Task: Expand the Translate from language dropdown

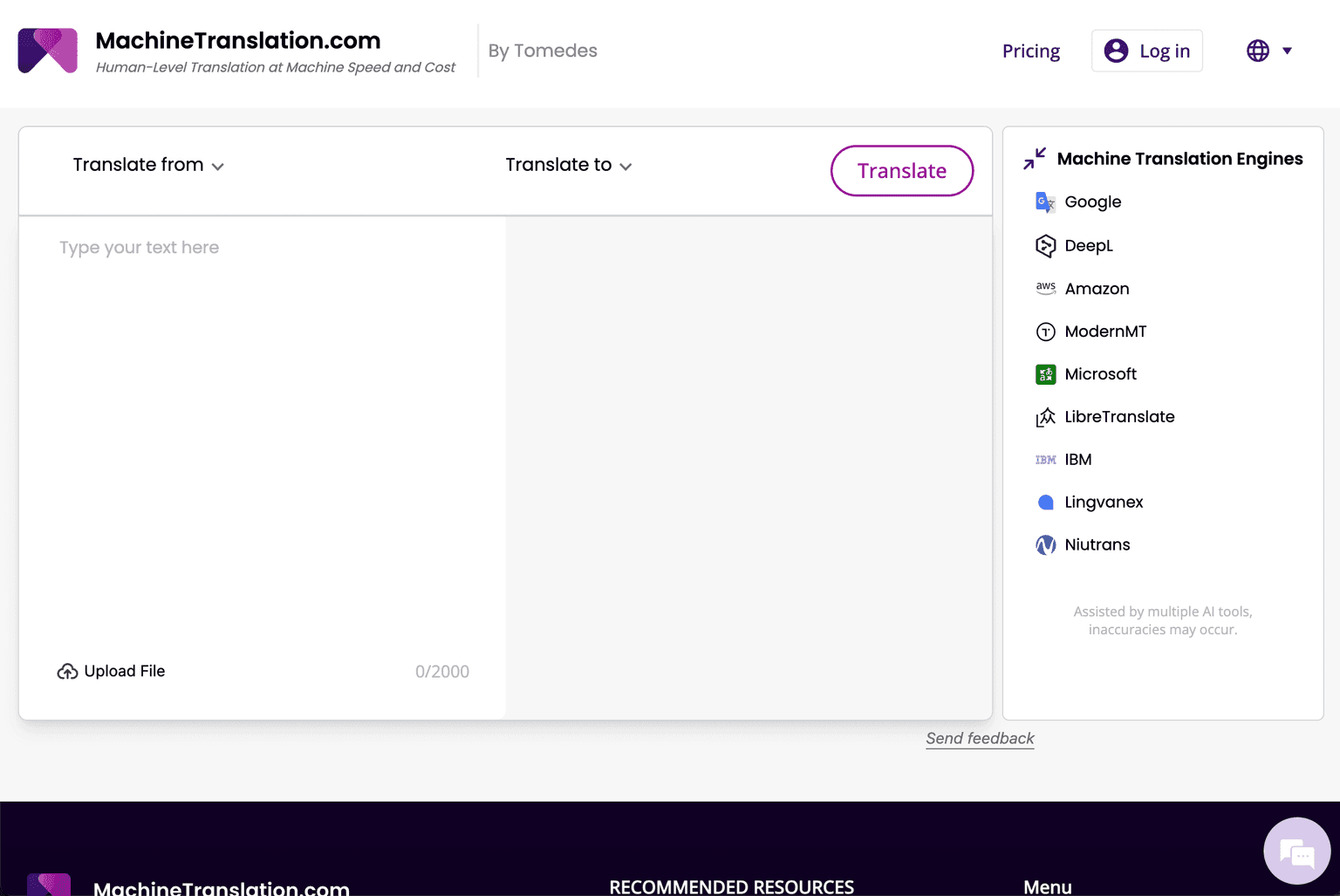Action: click(148, 165)
